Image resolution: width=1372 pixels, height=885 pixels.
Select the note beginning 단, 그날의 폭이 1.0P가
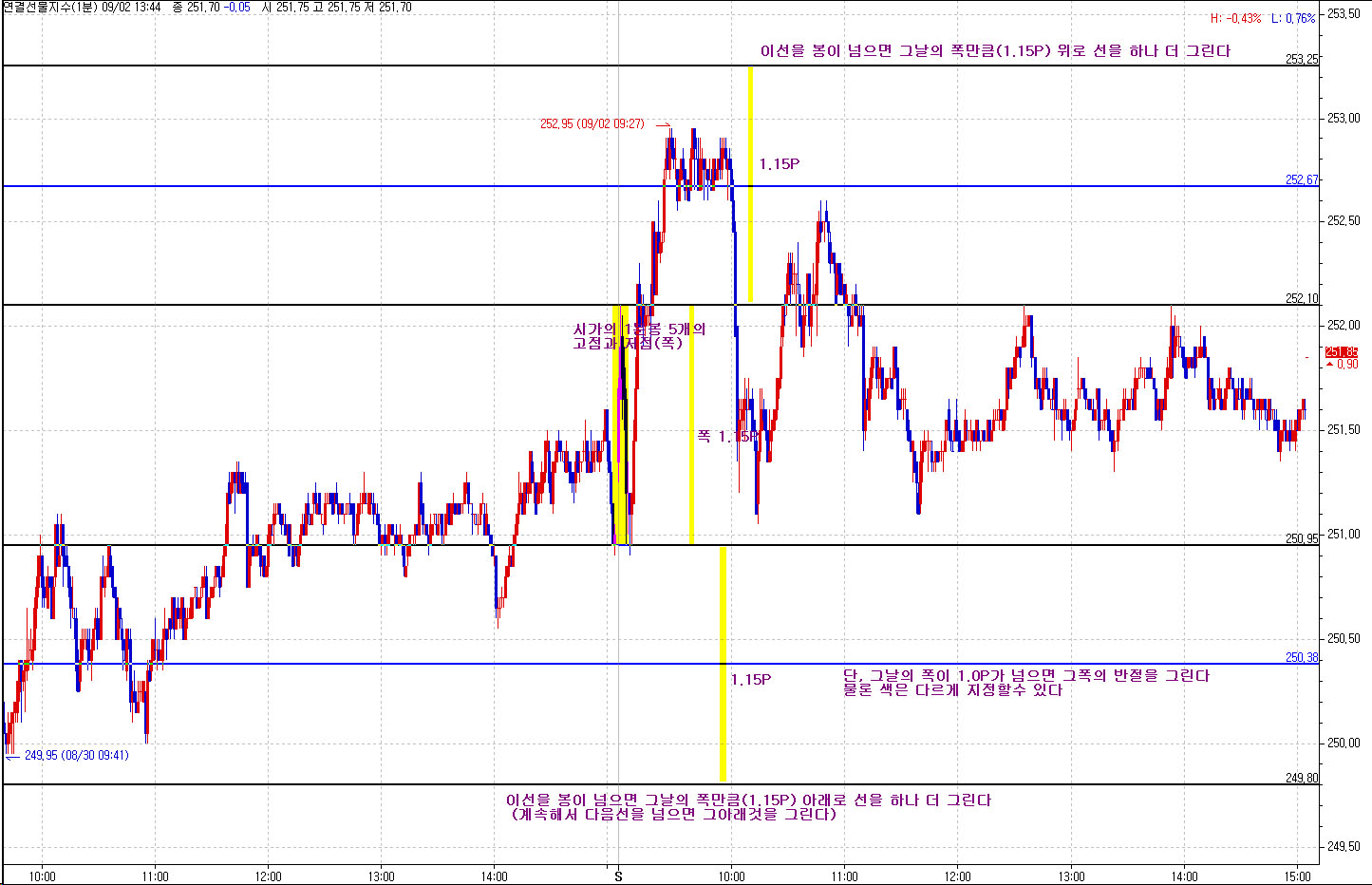point(1025,683)
